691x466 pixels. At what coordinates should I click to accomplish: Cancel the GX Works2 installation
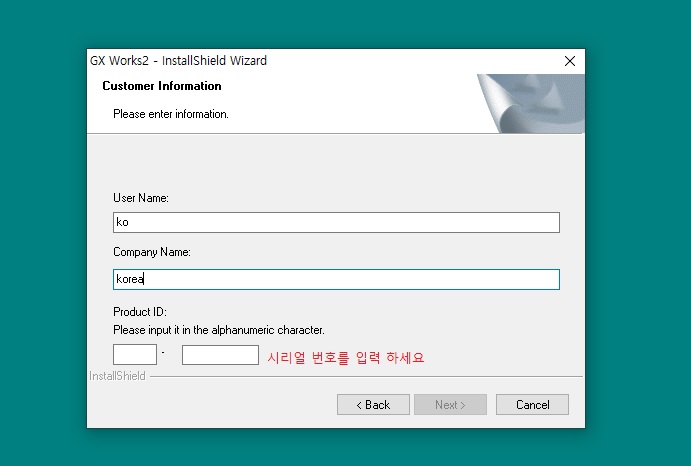pos(532,404)
